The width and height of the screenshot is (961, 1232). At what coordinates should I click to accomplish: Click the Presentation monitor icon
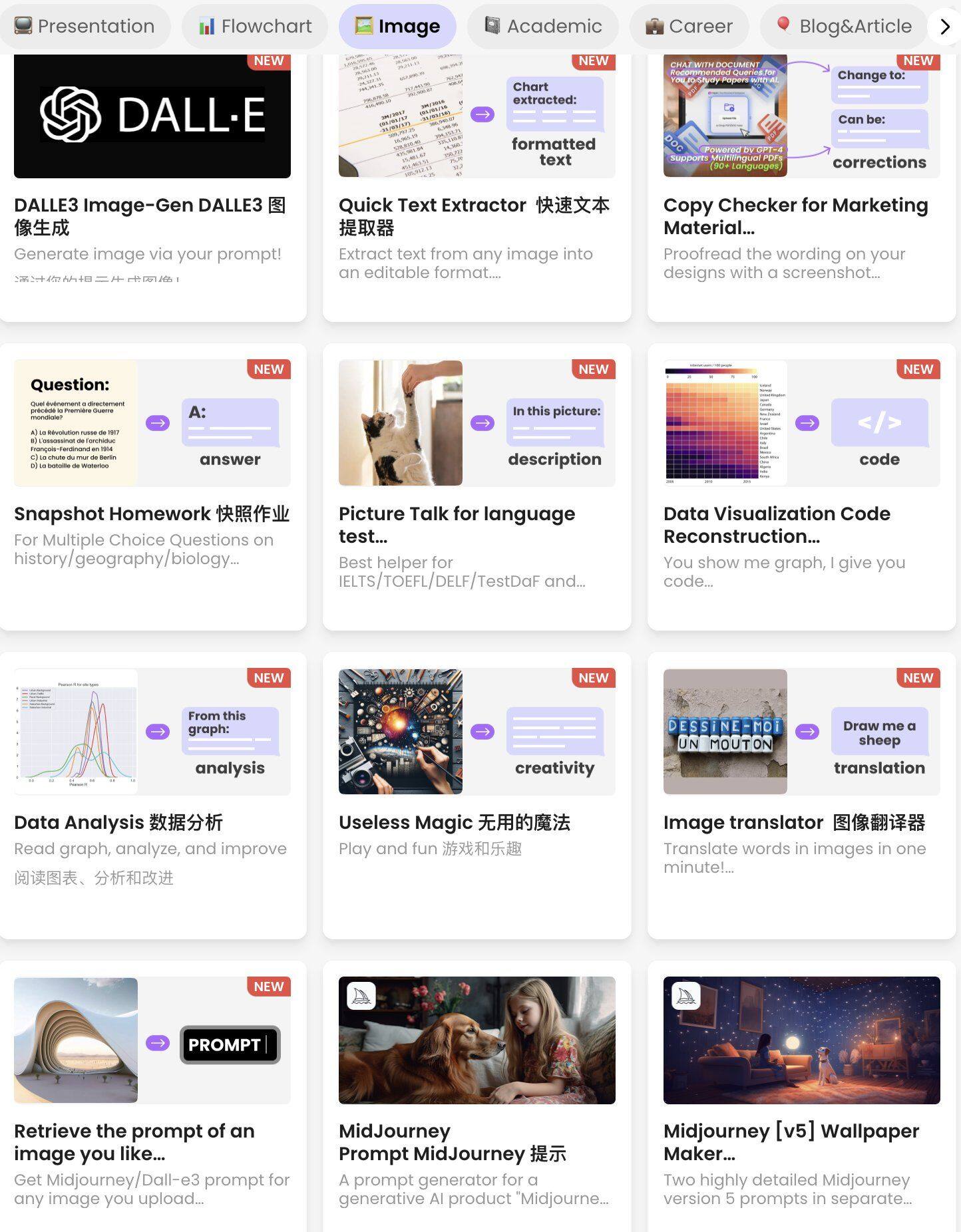[23, 26]
